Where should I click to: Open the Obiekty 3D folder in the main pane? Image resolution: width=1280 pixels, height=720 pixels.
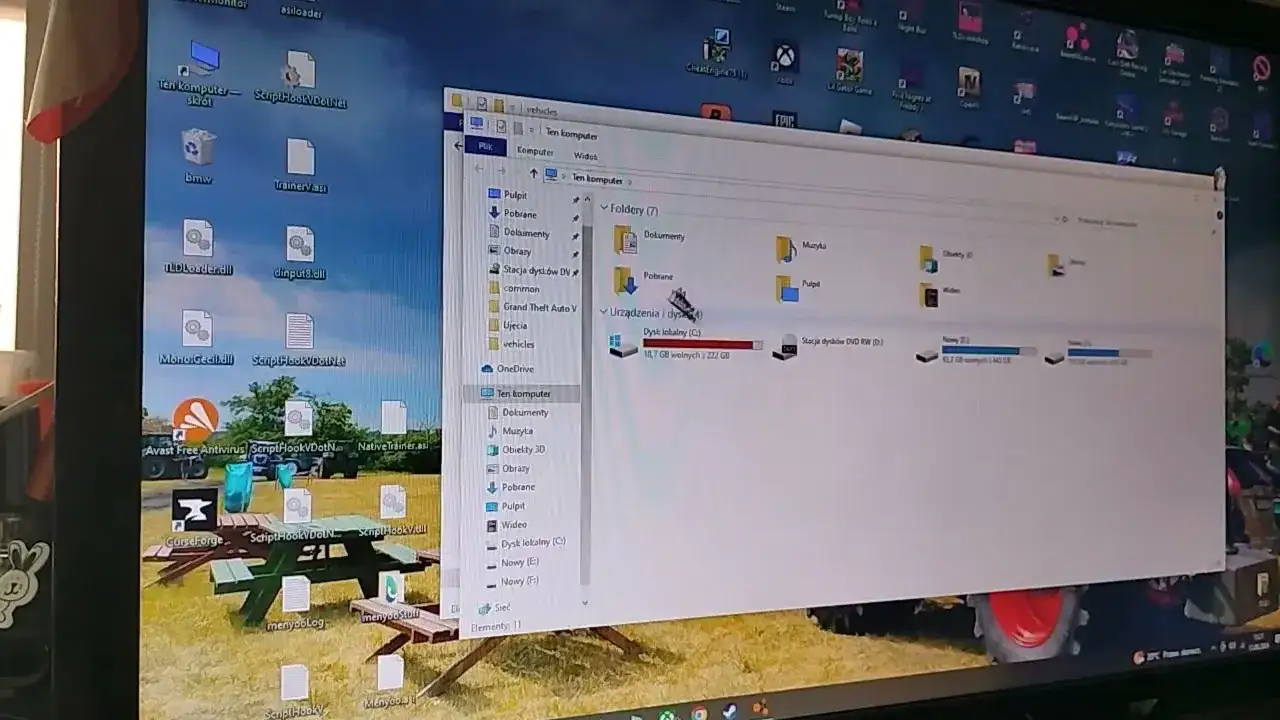(929, 258)
